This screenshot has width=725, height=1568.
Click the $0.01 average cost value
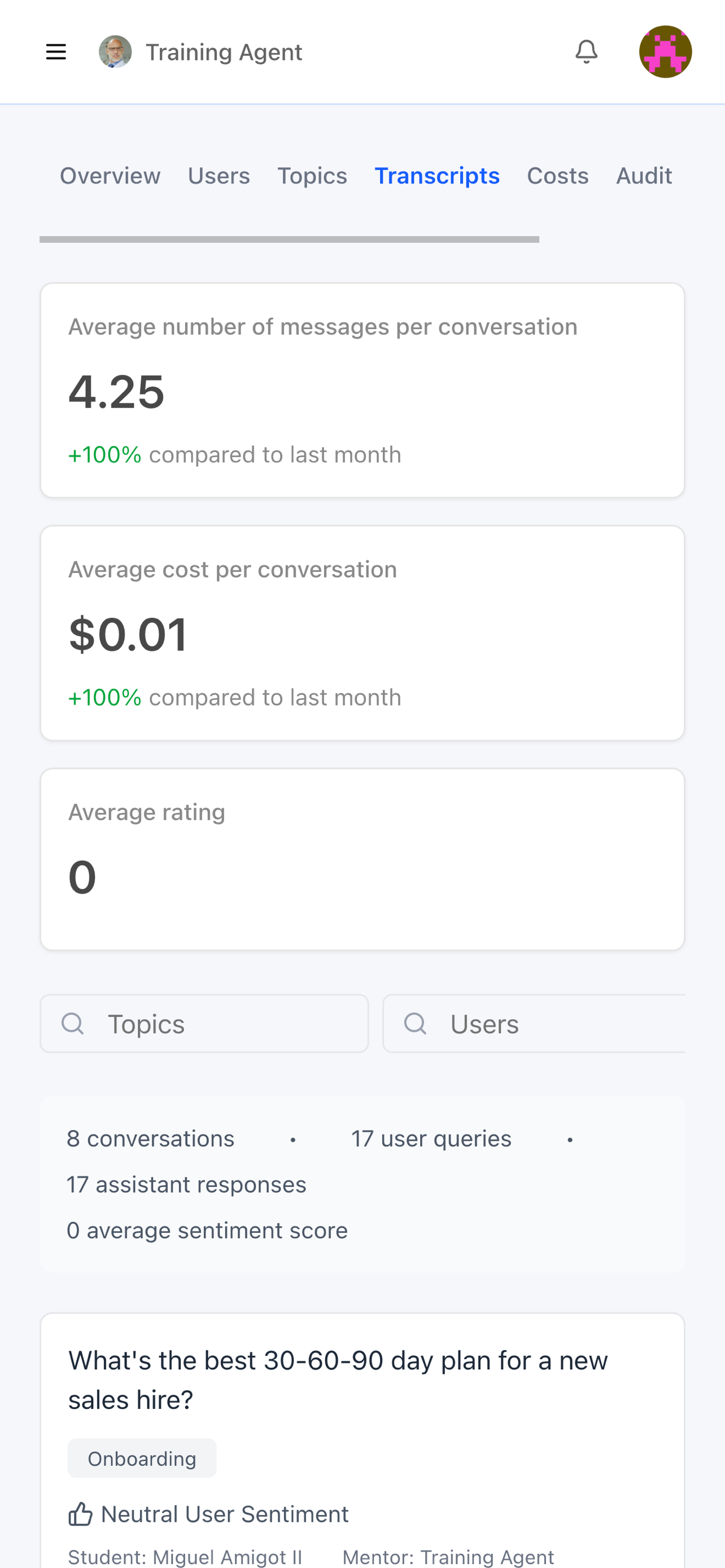128,634
